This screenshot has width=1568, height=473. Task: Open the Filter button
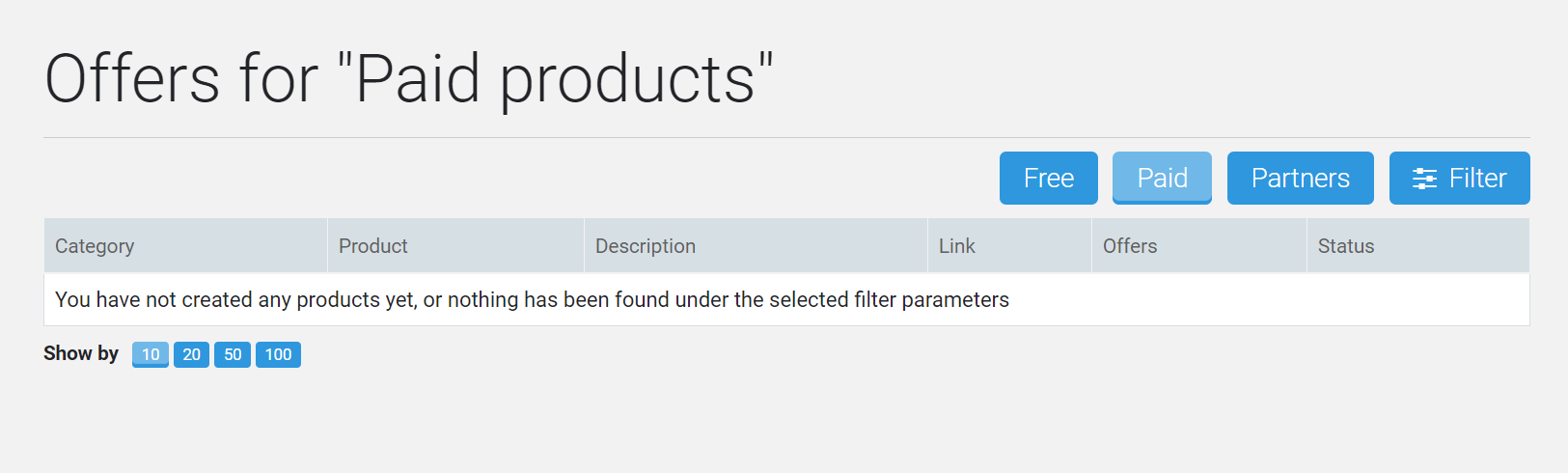tap(1459, 178)
